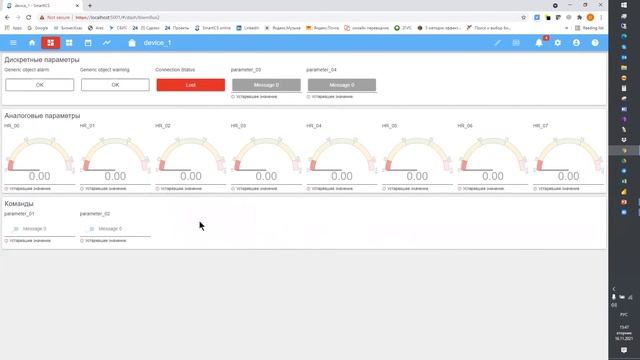Screen dimensions: 640x360
Task: Go to the home page icon
Action: click(x=32, y=43)
